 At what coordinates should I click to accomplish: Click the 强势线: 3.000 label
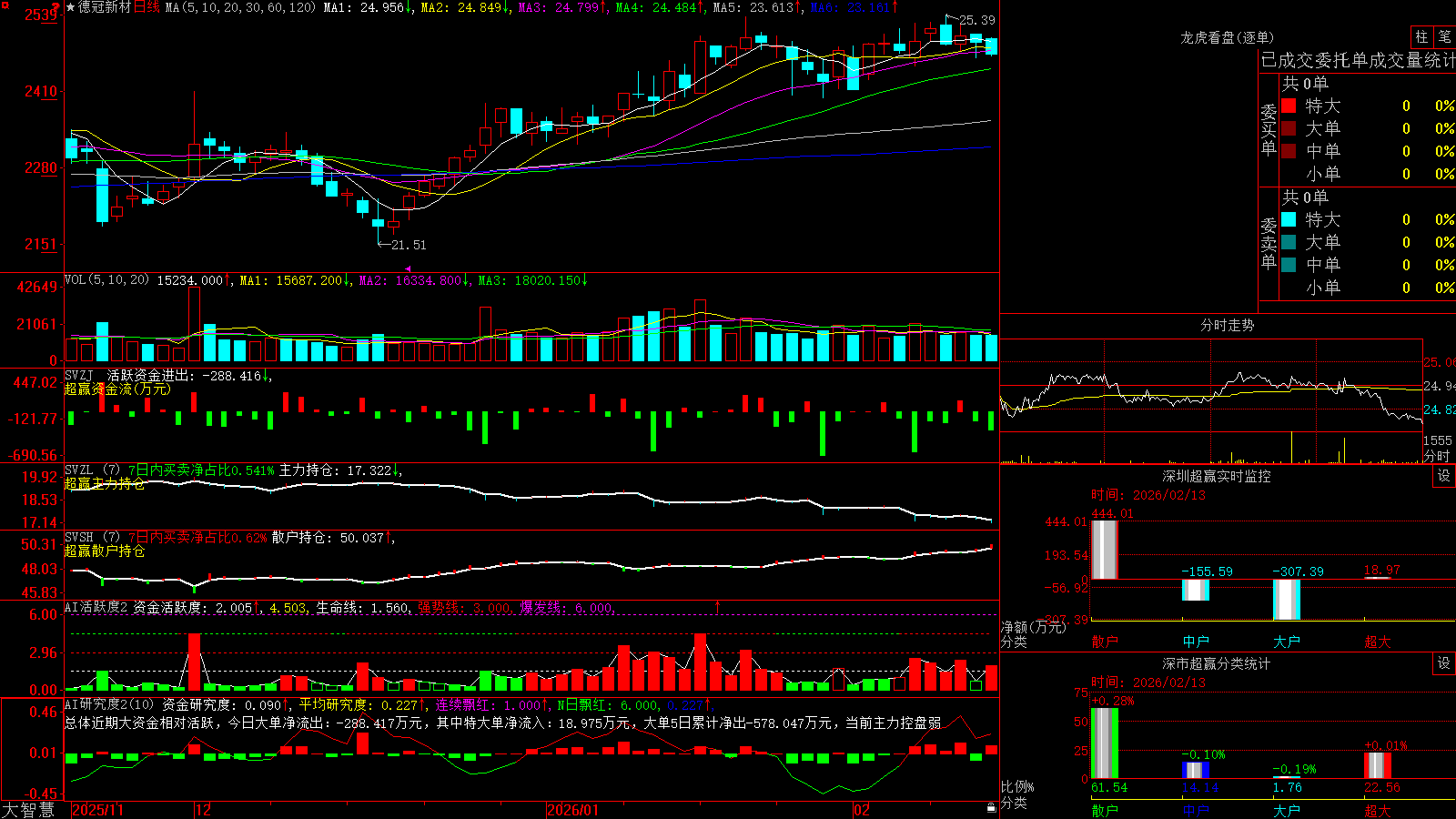pos(464,607)
